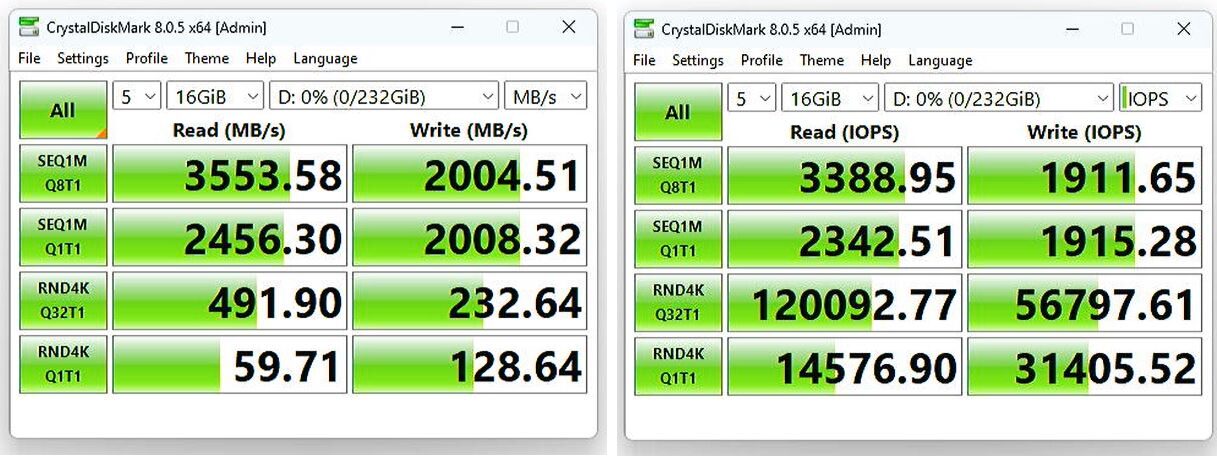The height and width of the screenshot is (456, 1217).
Task: Click Read (IOPS) column header
Action: [845, 132]
